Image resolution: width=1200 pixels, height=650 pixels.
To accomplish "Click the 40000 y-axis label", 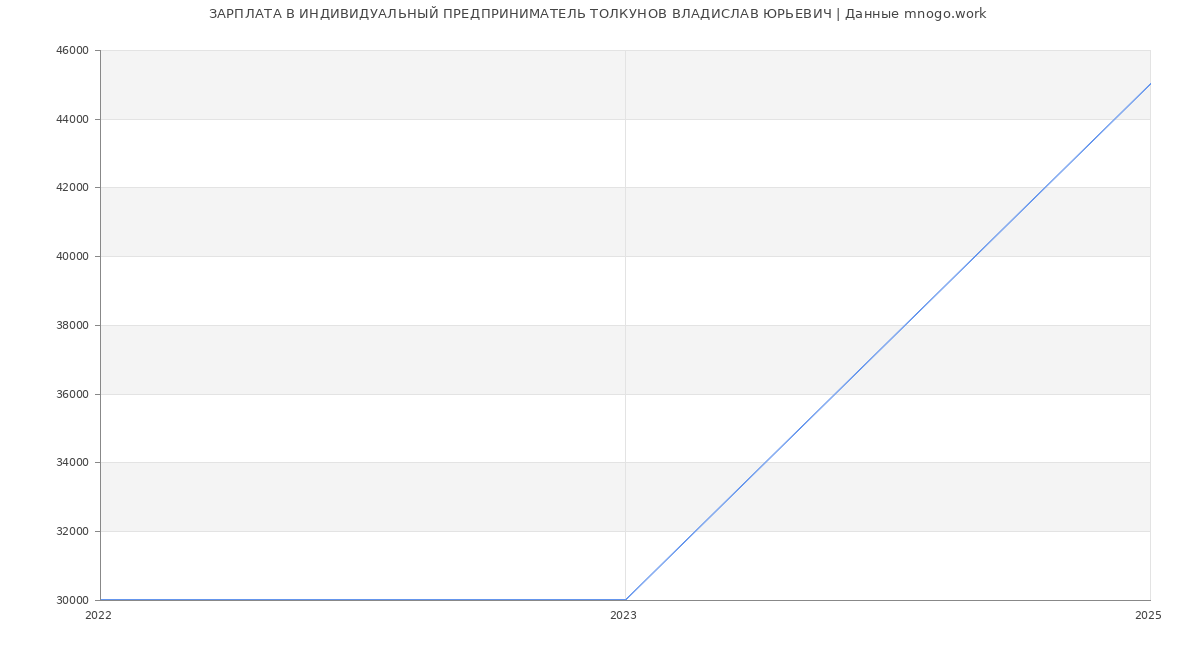I will point(72,257).
